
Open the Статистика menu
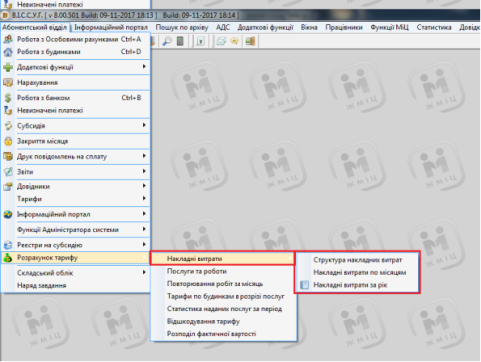[434, 27]
